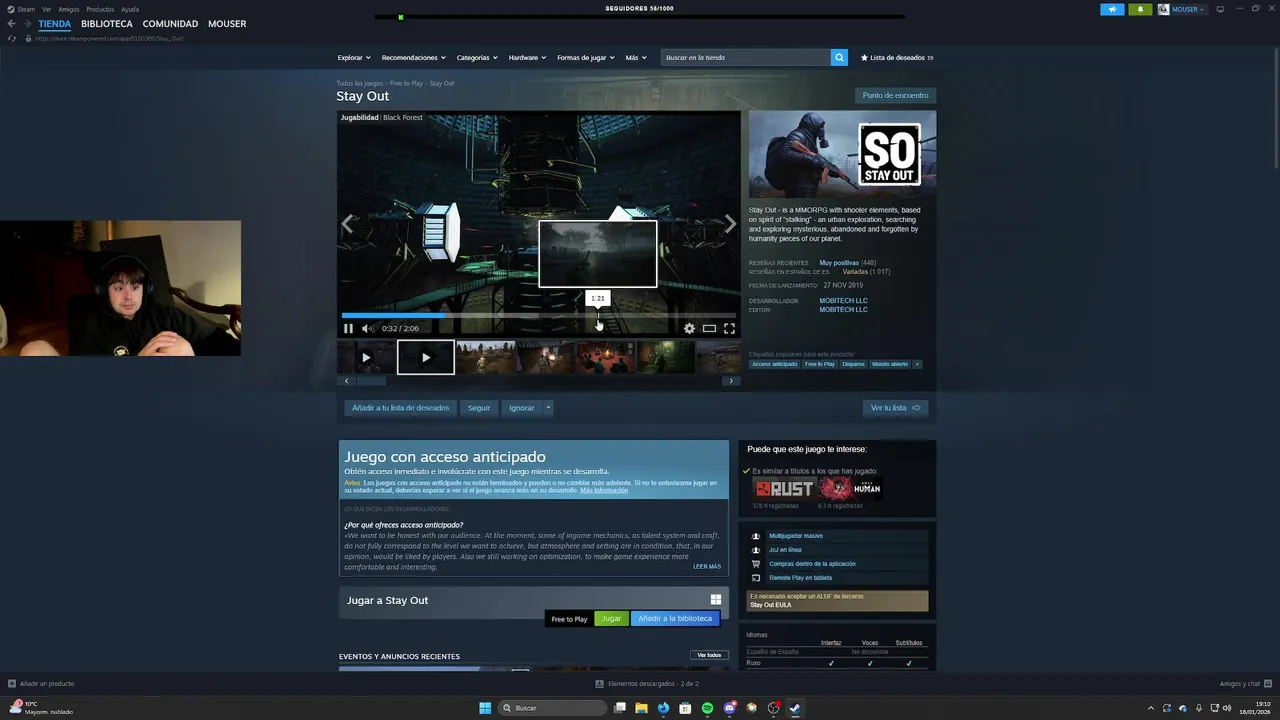This screenshot has height=720, width=1280.
Task: Expand the Recomendaciones dropdown
Action: [414, 57]
